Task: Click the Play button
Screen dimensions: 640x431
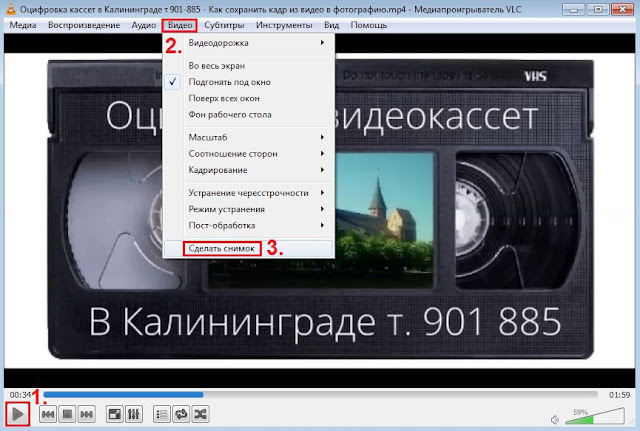Action: coord(18,414)
